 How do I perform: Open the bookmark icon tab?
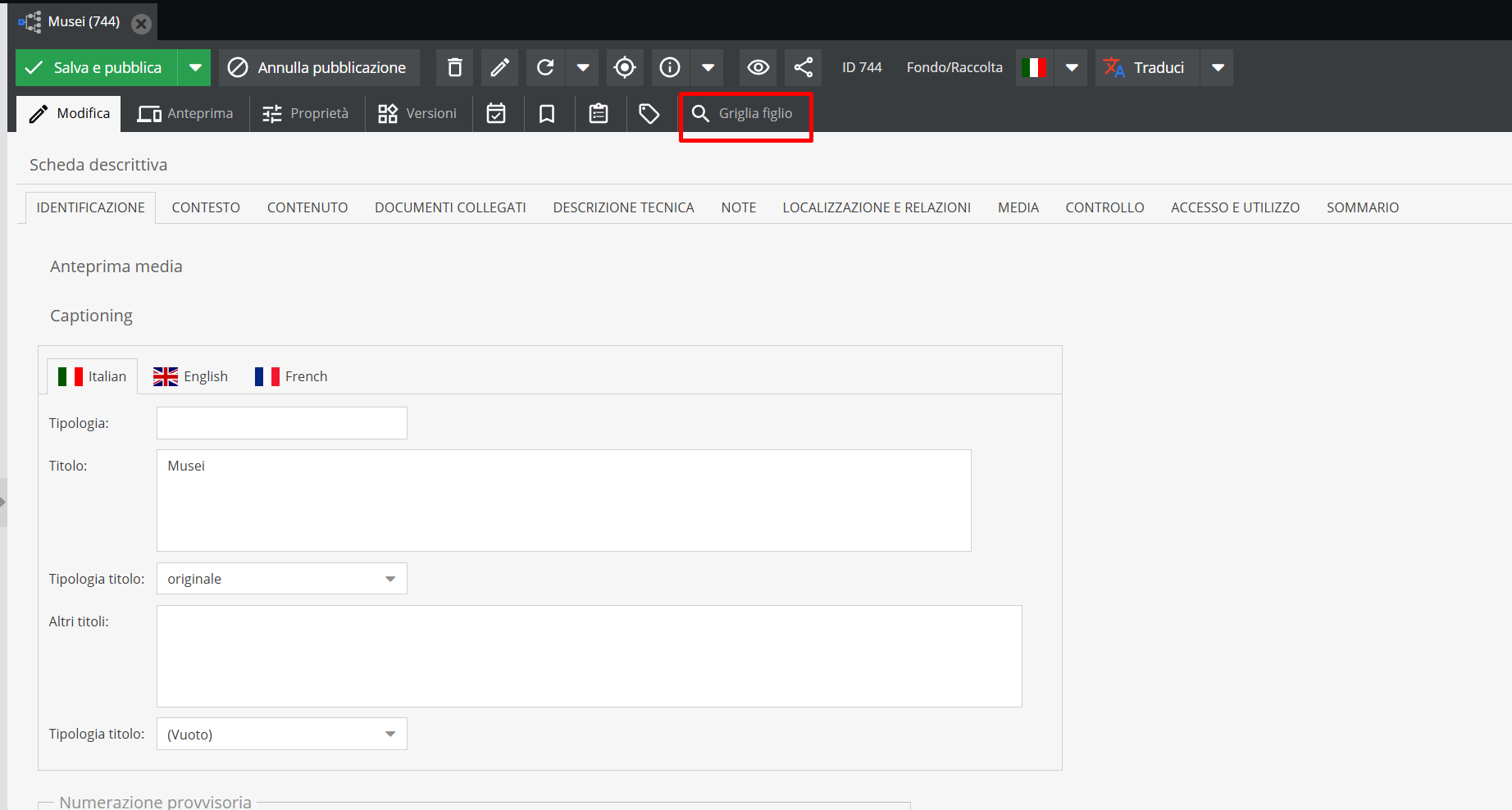pos(547,113)
